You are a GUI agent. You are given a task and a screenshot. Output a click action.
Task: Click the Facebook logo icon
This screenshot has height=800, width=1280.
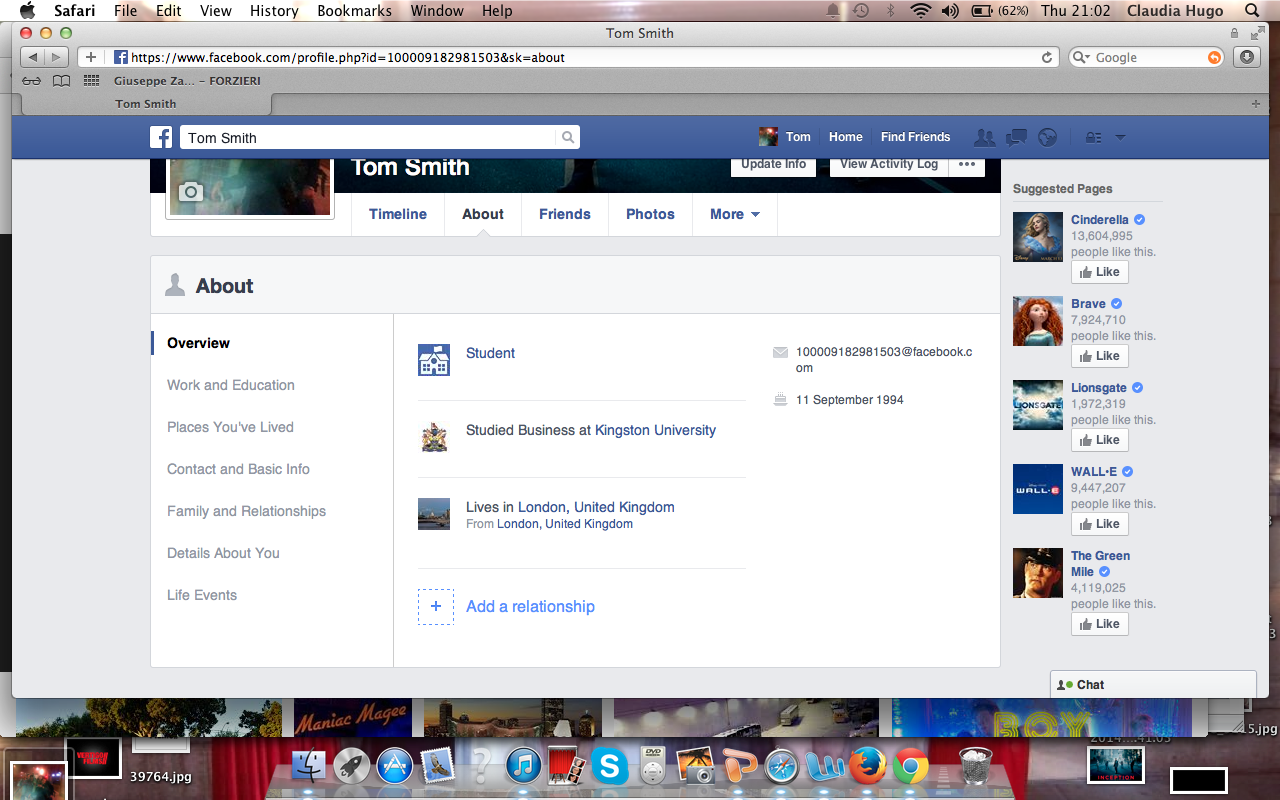pos(161,138)
